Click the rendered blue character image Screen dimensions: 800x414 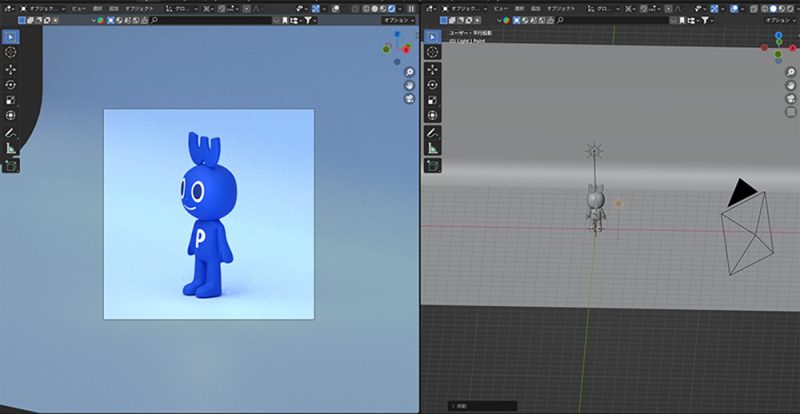click(209, 214)
